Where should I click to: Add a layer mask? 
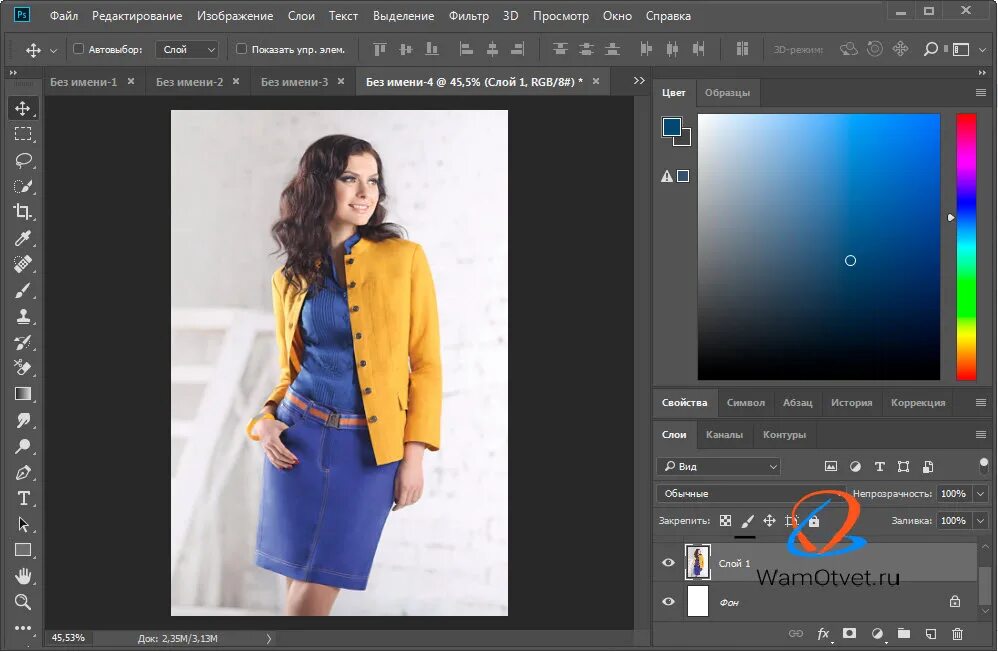(849, 634)
